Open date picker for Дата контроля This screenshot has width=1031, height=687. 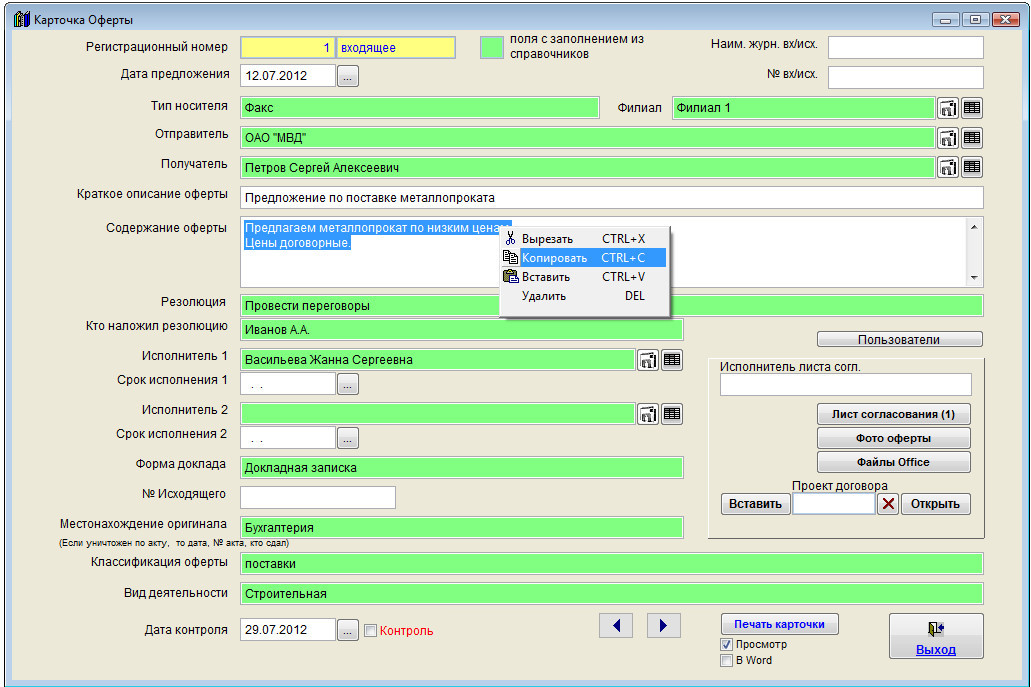(347, 630)
